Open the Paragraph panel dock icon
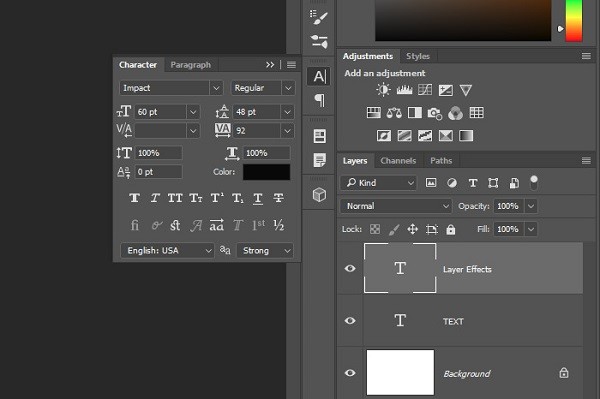This screenshot has width=600, height=399. pos(319,100)
